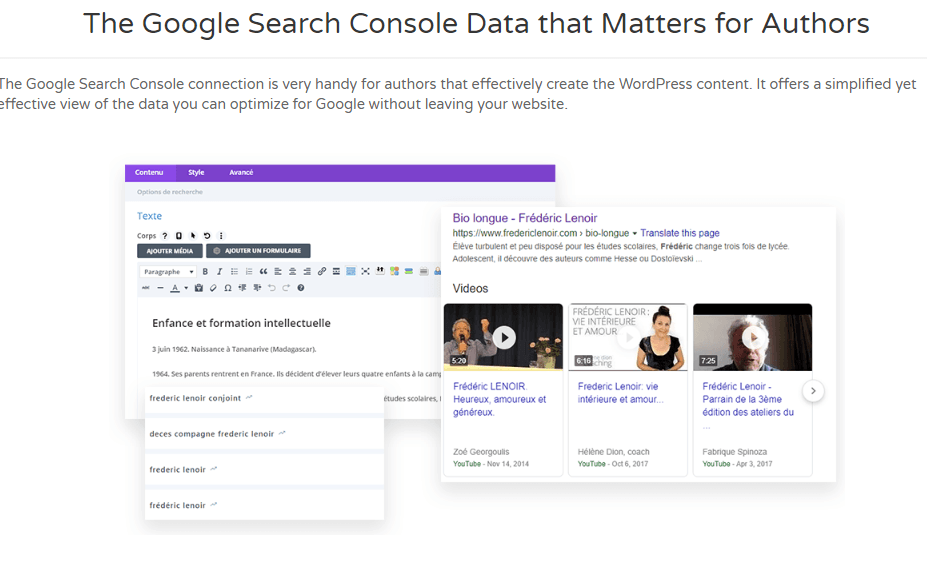Open the text color dropdown arrow
The height and width of the screenshot is (561, 927).
click(x=186, y=288)
